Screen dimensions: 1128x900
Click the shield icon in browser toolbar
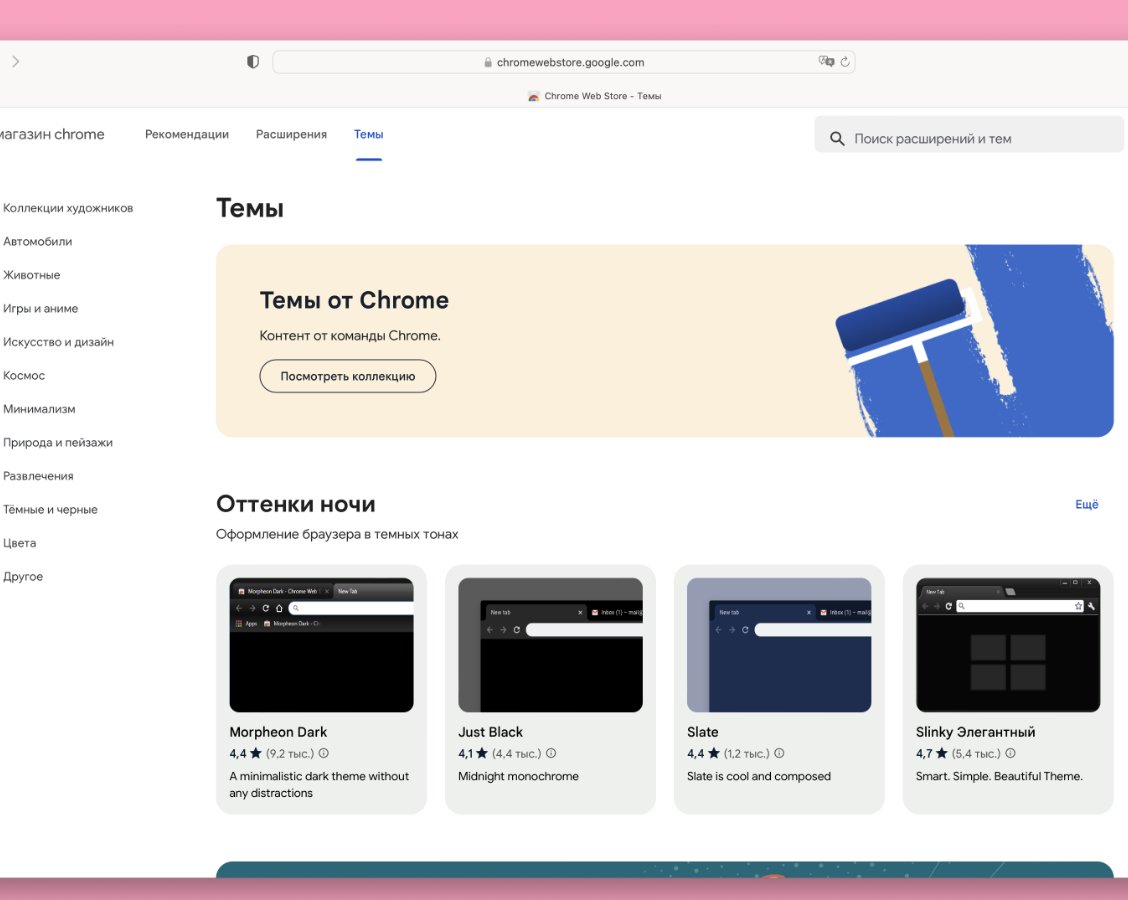click(252, 61)
